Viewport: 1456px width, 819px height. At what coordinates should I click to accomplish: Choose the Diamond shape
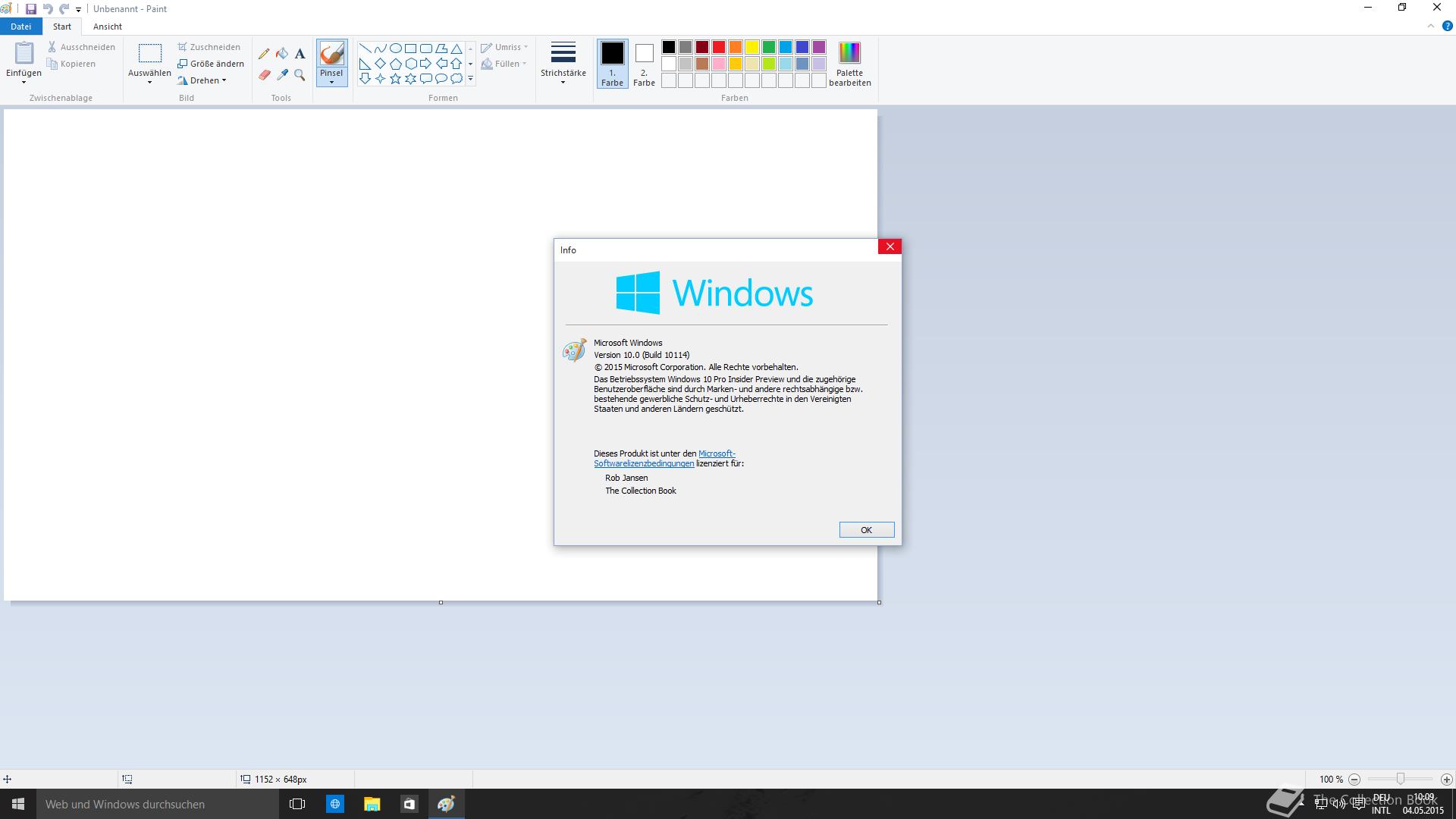(x=380, y=64)
